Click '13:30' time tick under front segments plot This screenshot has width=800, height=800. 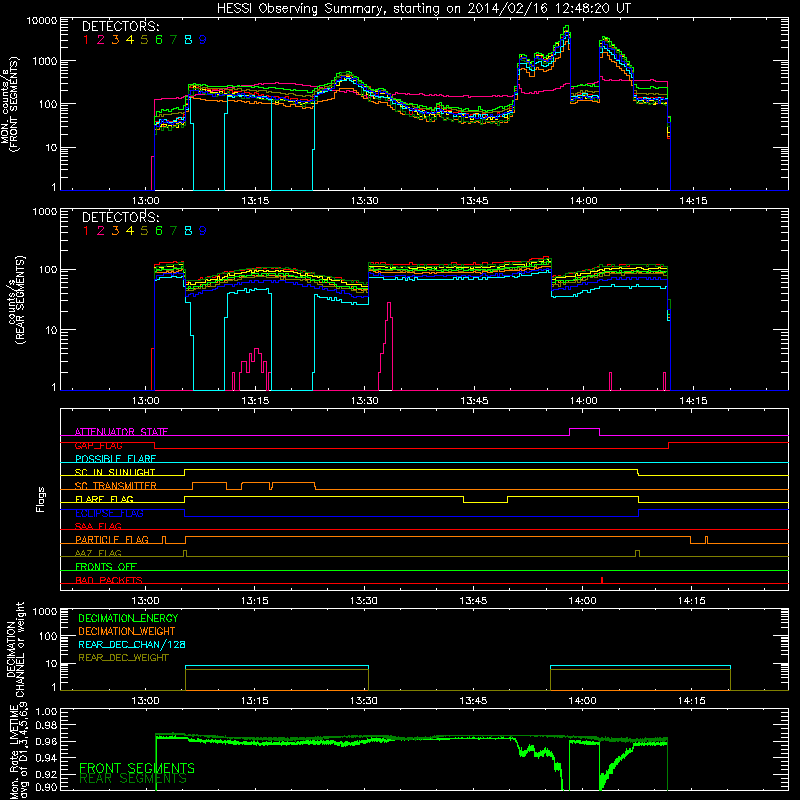click(x=364, y=201)
